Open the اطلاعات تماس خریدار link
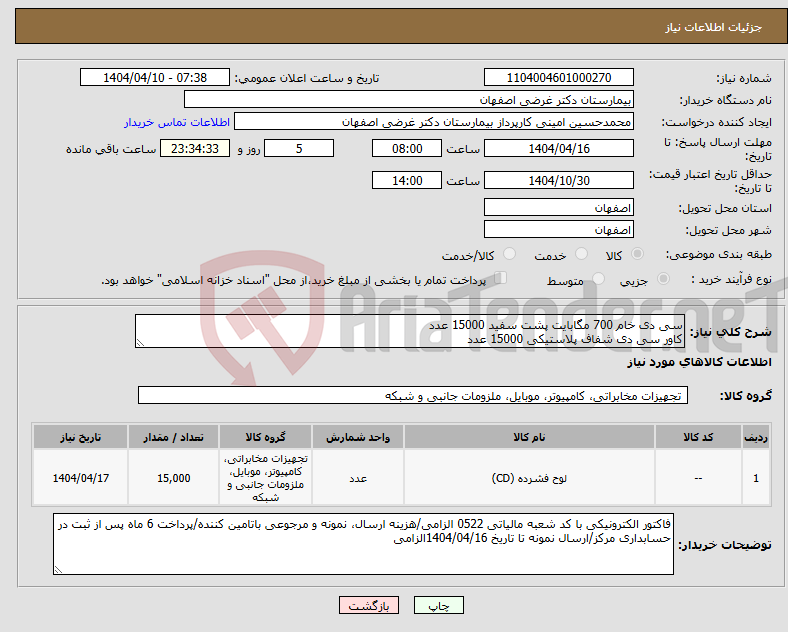The width and height of the screenshot is (788, 632). 177,122
